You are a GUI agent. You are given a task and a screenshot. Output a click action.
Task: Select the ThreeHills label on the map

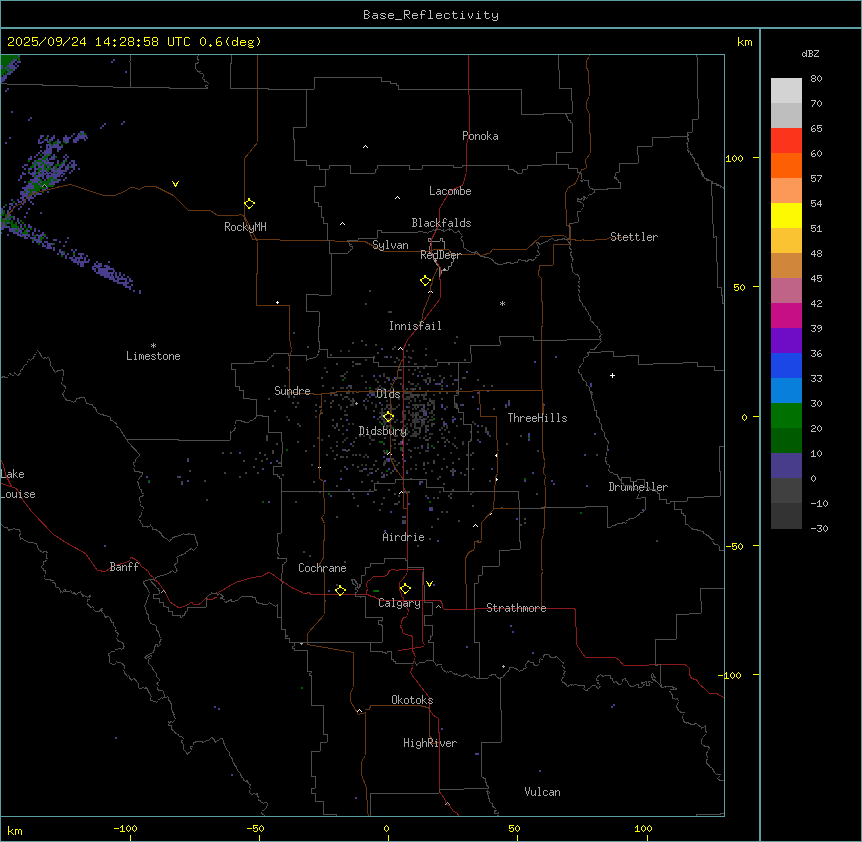tap(537, 418)
